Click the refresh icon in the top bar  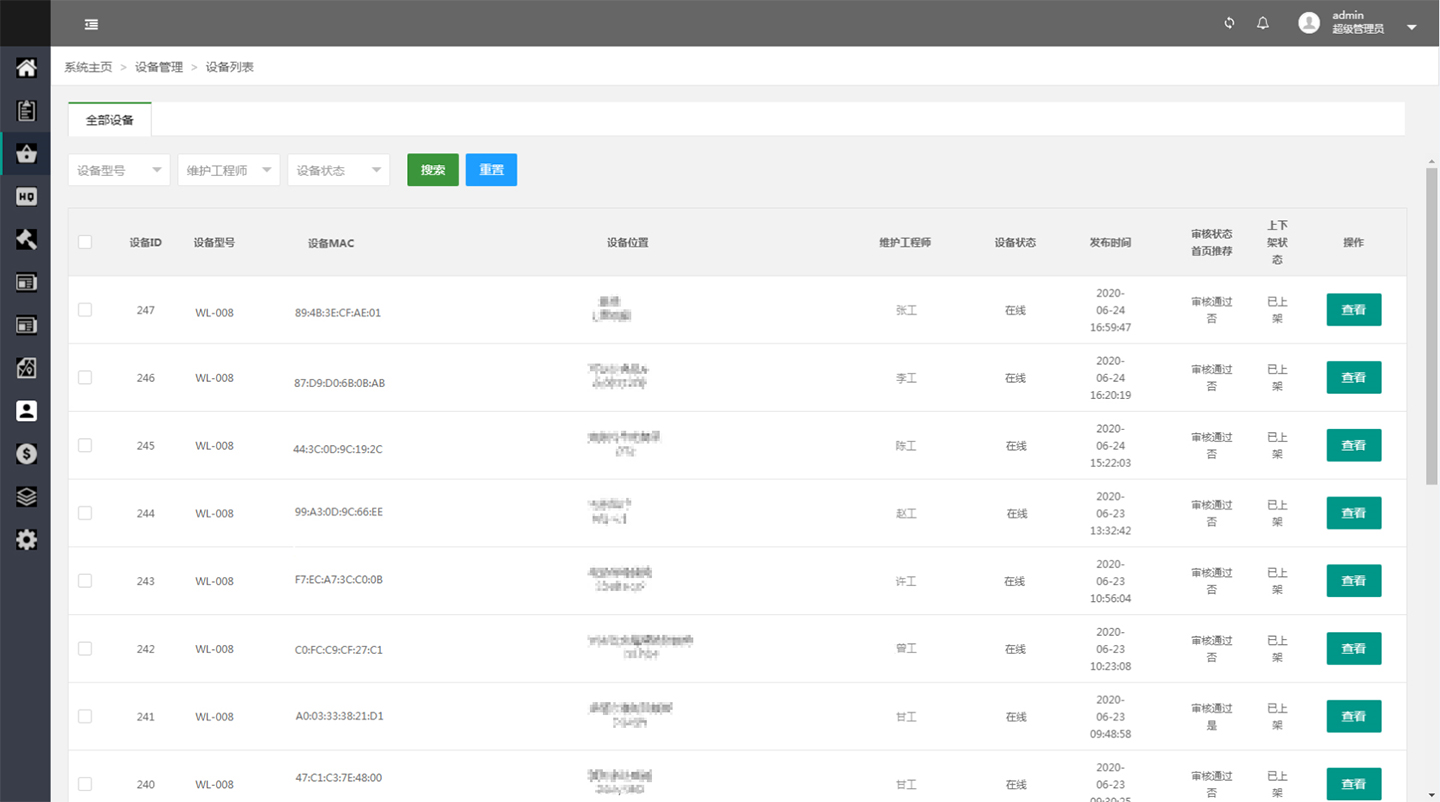[1229, 23]
